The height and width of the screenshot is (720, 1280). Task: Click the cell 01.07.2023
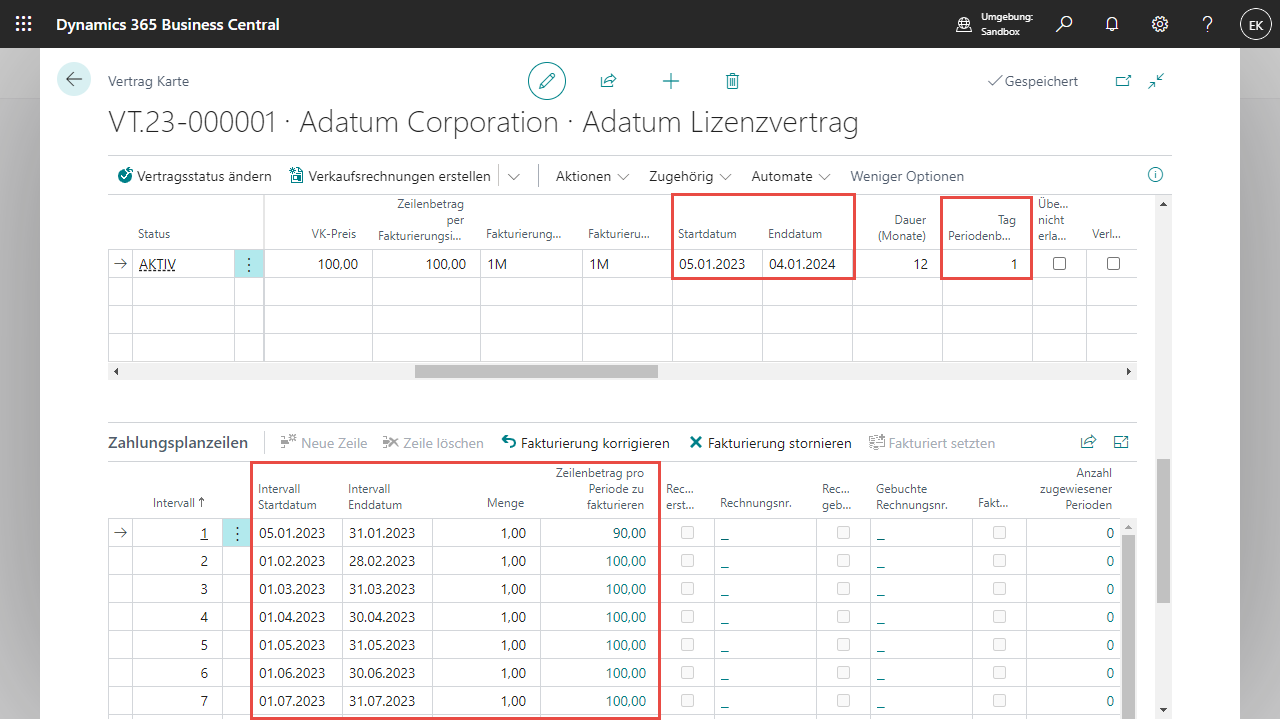[296, 701]
